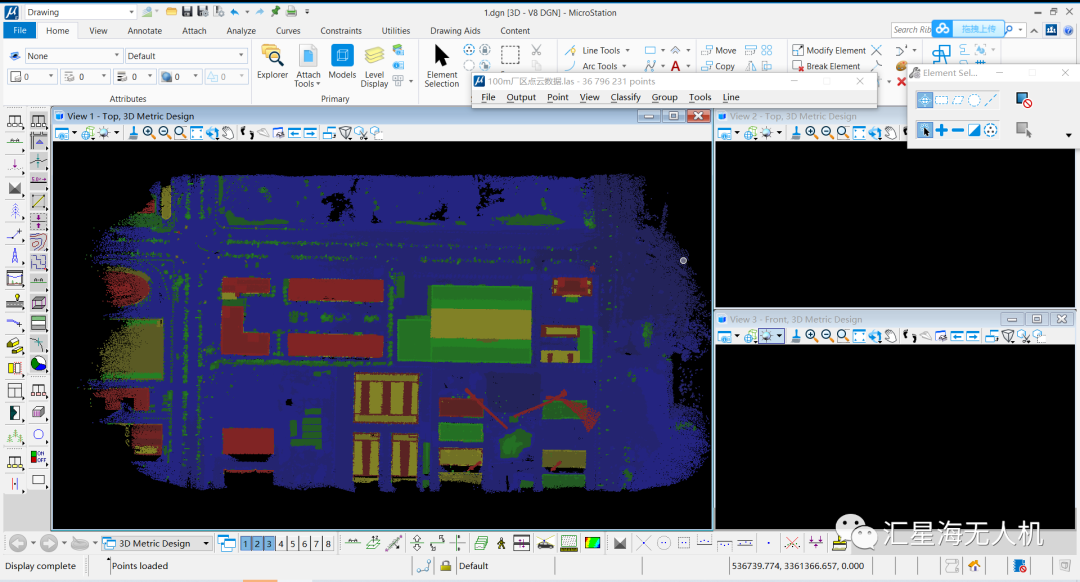Select the Element Selection arrow tool
1080x582 pixels.
[x=441, y=66]
